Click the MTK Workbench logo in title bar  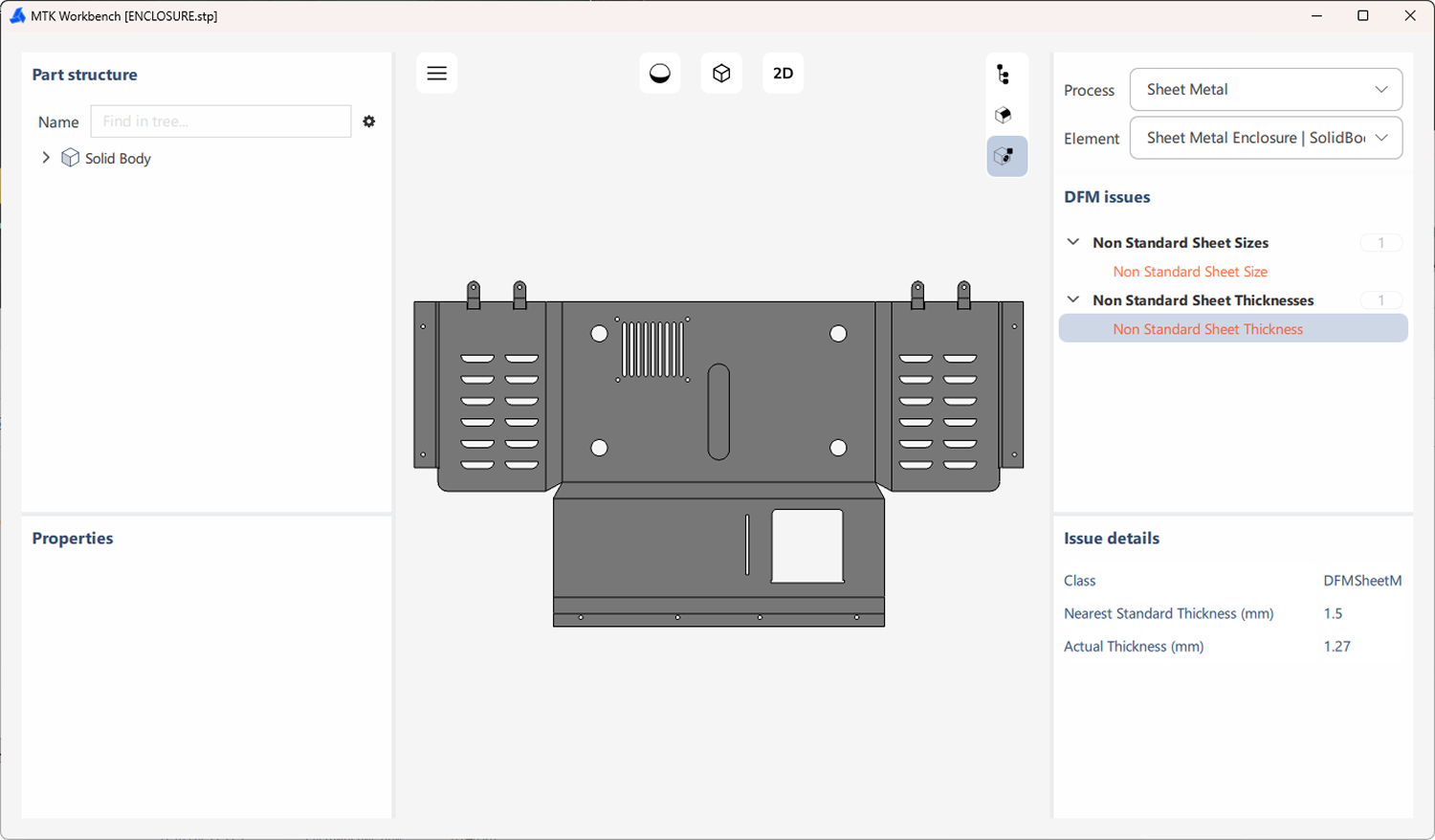[16, 15]
